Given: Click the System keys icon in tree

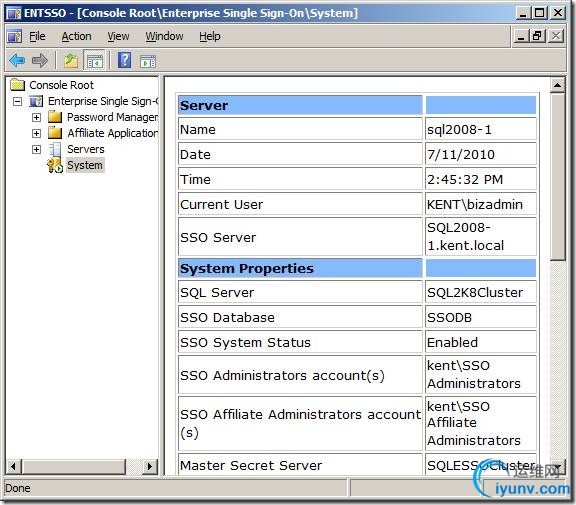Looking at the screenshot, I should click(x=55, y=165).
